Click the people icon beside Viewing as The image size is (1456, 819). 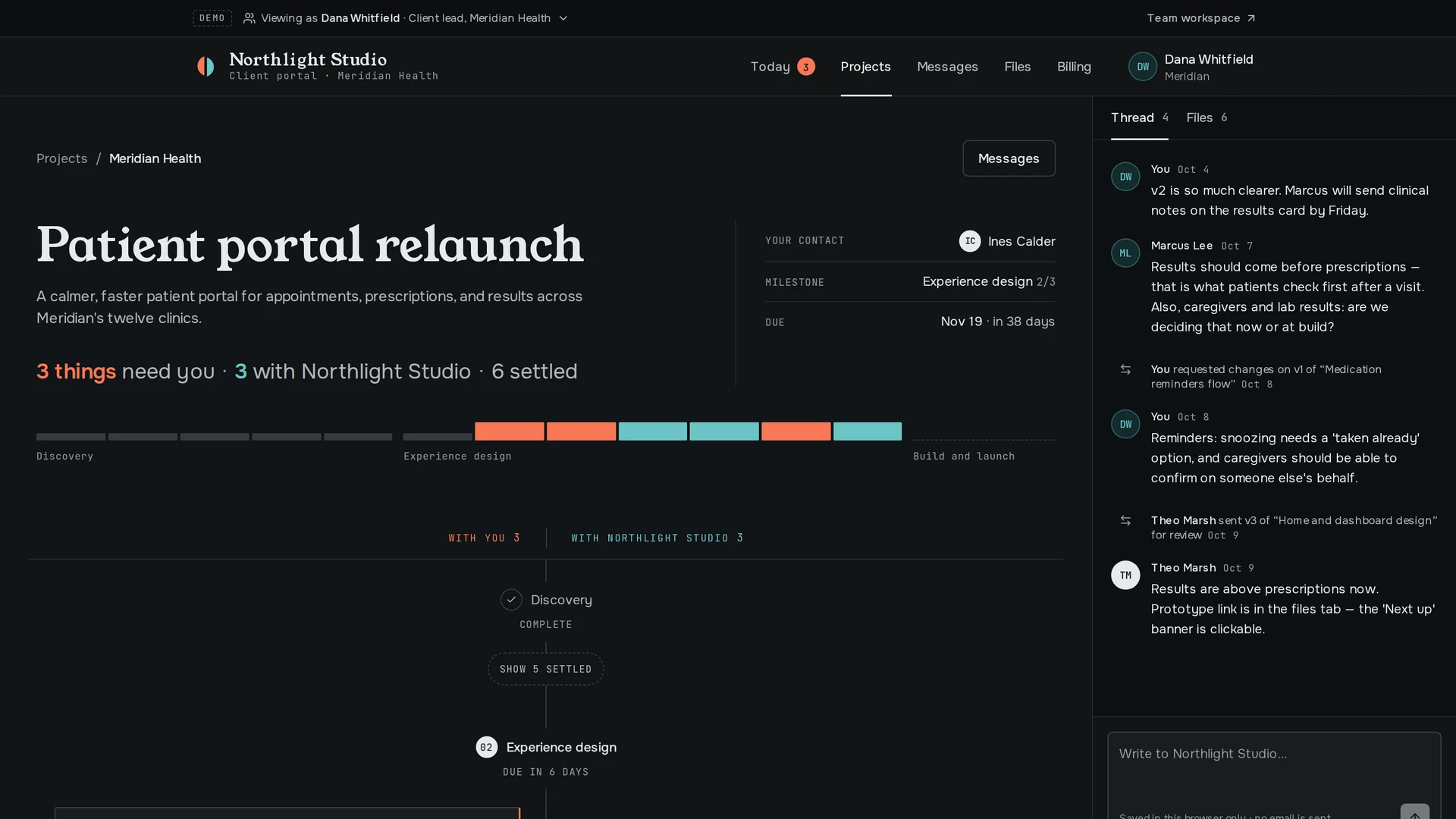coord(249,18)
